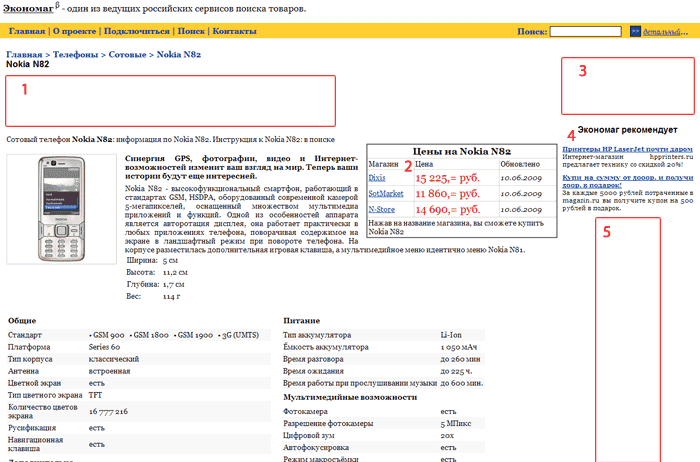The width and height of the screenshot is (700, 462).
Task: Click the Series 60 platform value
Action: pos(104,347)
